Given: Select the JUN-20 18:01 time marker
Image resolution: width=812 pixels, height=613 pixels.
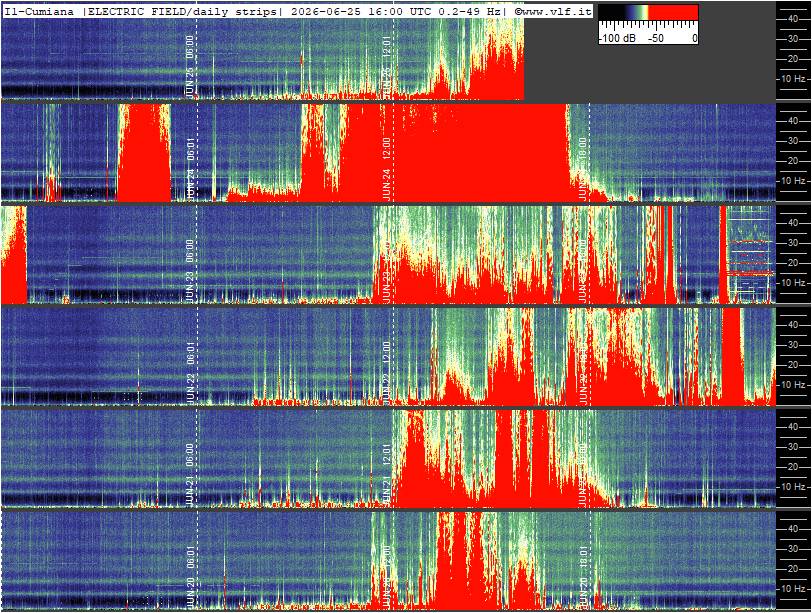Looking at the screenshot, I should pyautogui.click(x=583, y=577).
